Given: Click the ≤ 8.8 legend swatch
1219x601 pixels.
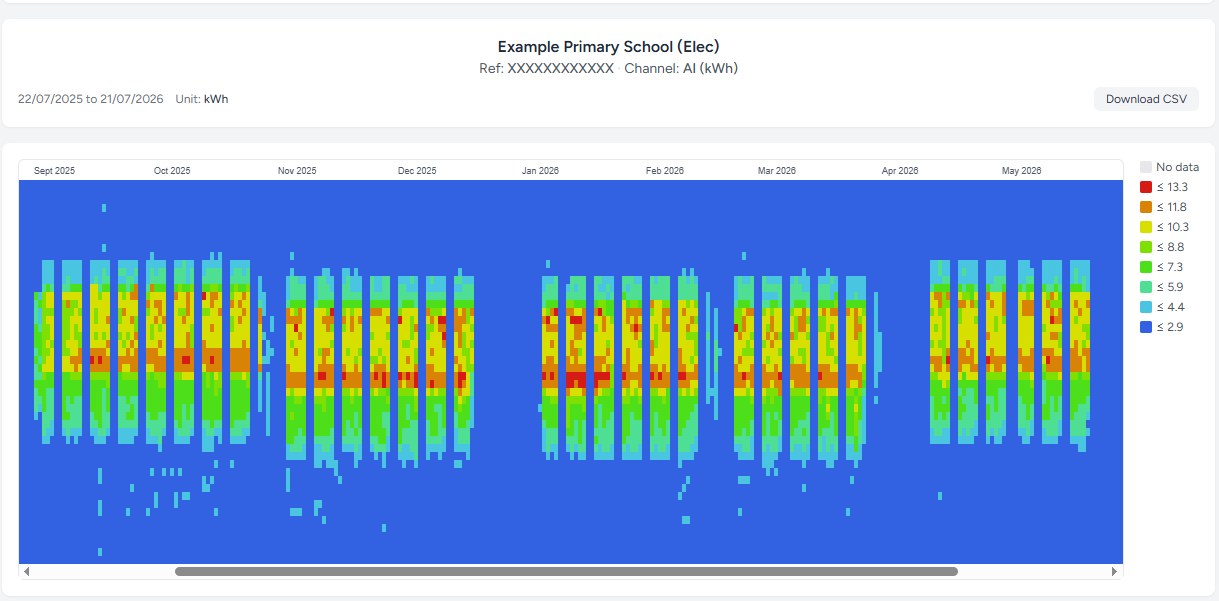Looking at the screenshot, I should tap(1146, 247).
